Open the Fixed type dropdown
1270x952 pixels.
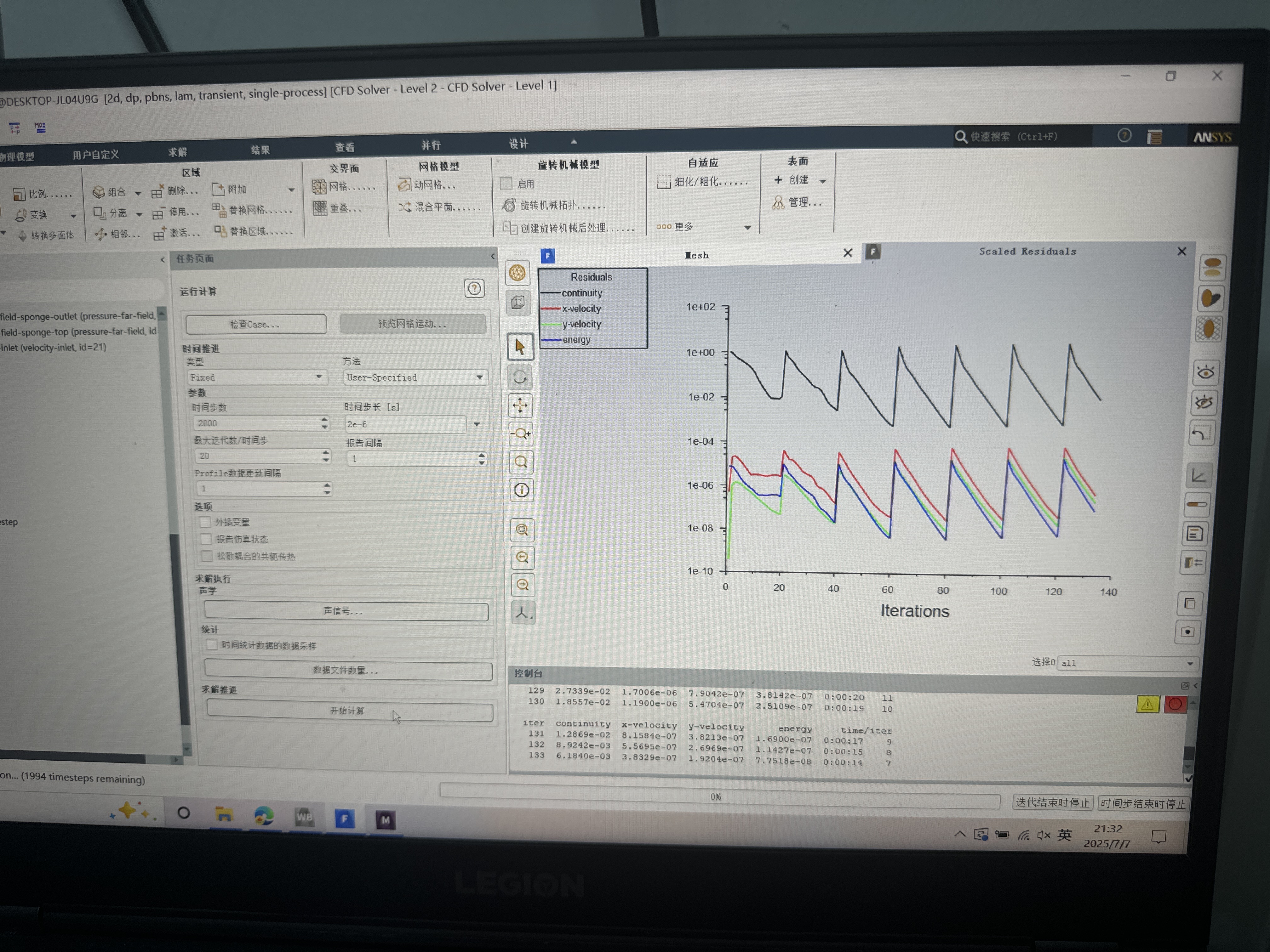pos(257,377)
